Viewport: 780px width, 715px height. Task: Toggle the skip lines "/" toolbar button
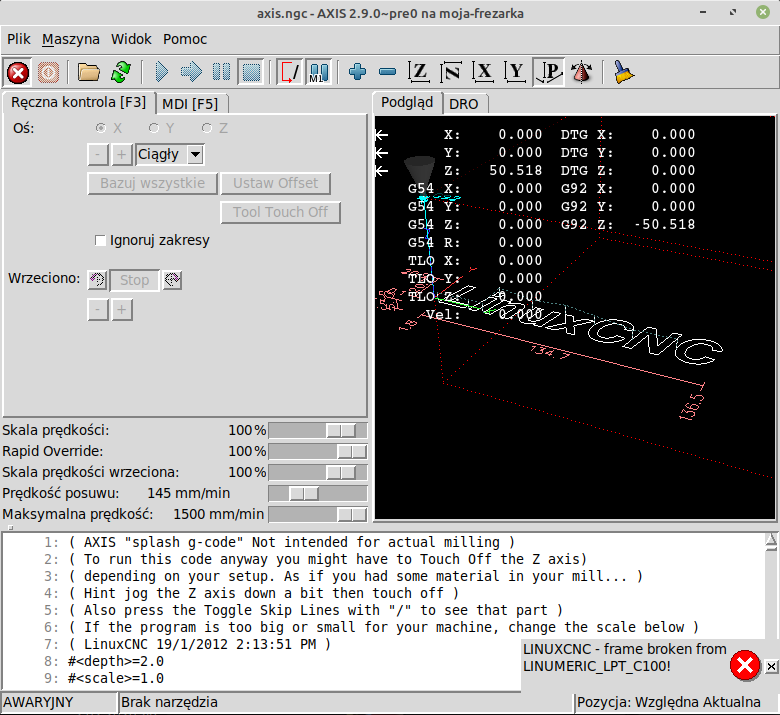pyautogui.click(x=289, y=72)
